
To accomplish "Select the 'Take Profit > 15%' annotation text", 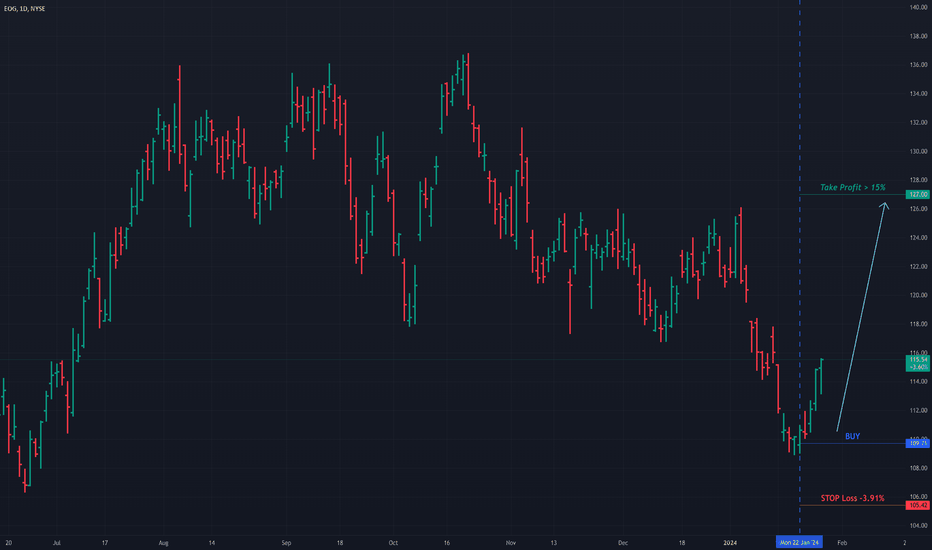I will click(852, 187).
